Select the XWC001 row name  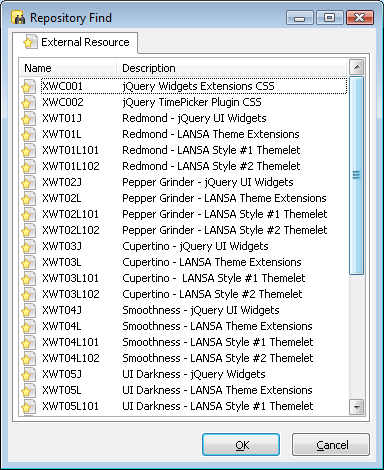[62, 86]
